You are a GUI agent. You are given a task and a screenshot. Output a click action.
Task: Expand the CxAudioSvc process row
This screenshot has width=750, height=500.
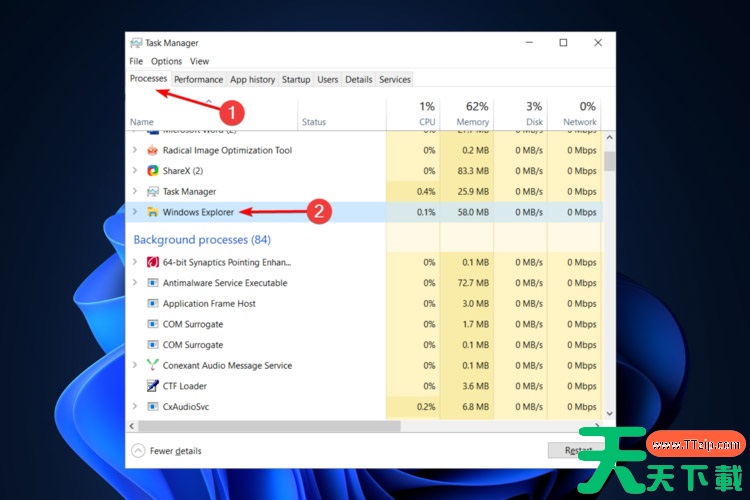click(135, 406)
